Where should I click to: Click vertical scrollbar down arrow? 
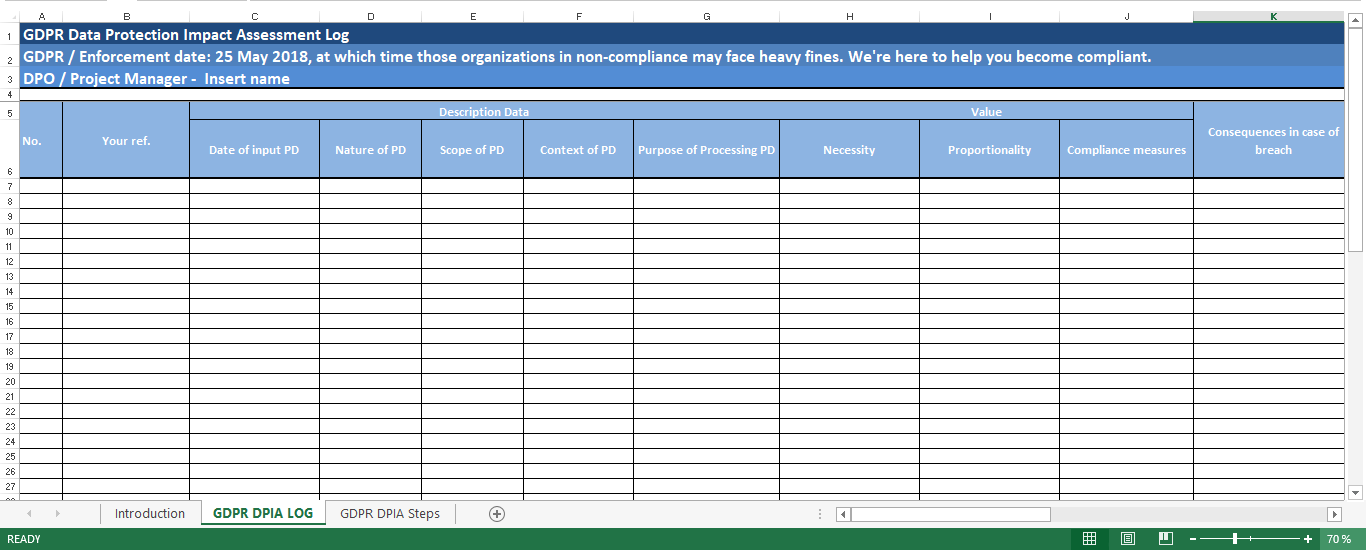(1355, 491)
